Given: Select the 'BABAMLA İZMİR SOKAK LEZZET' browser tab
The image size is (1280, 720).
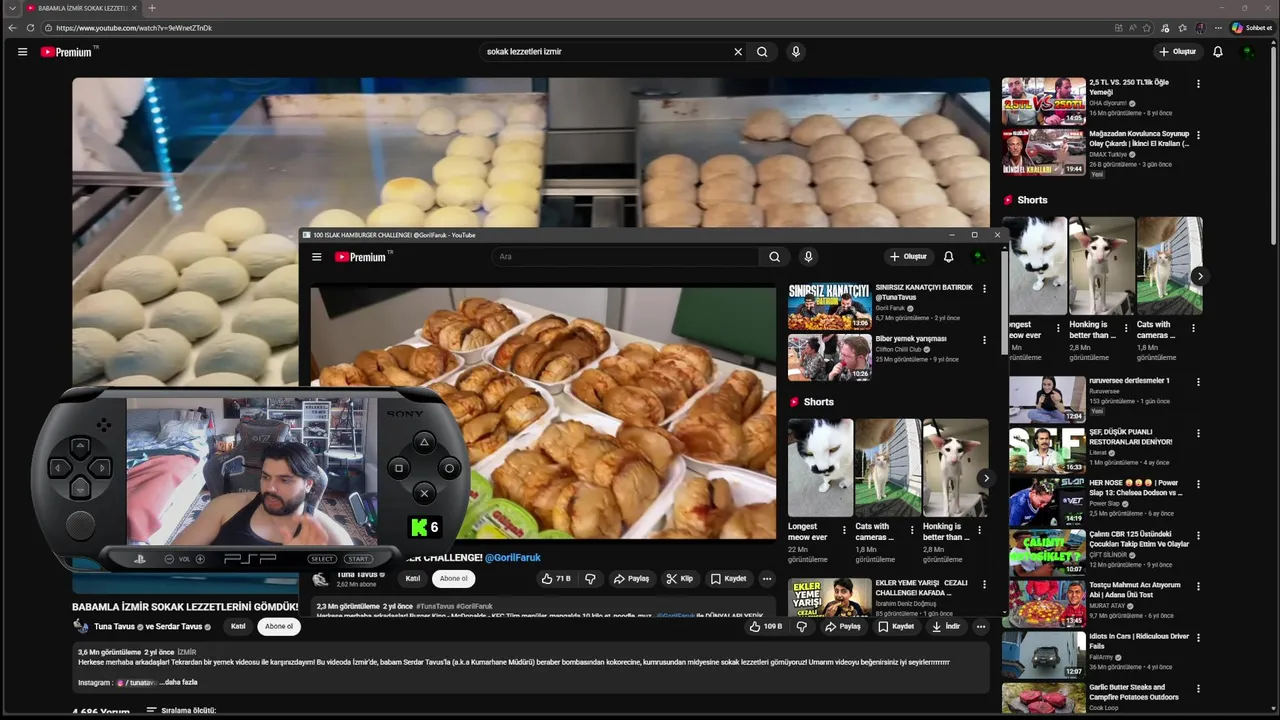Looking at the screenshot, I should pyautogui.click(x=82, y=8).
